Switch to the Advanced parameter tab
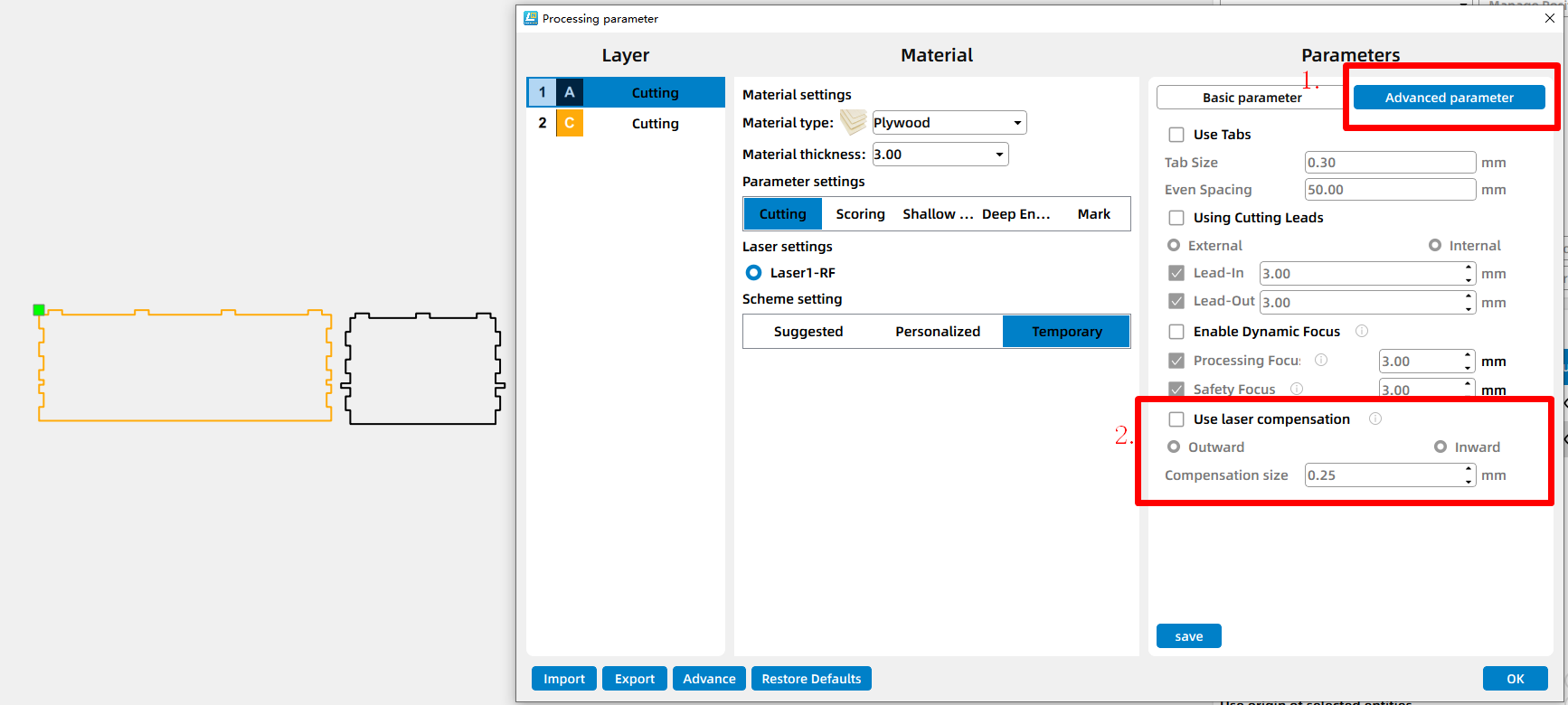The image size is (1568, 705). (x=1450, y=98)
